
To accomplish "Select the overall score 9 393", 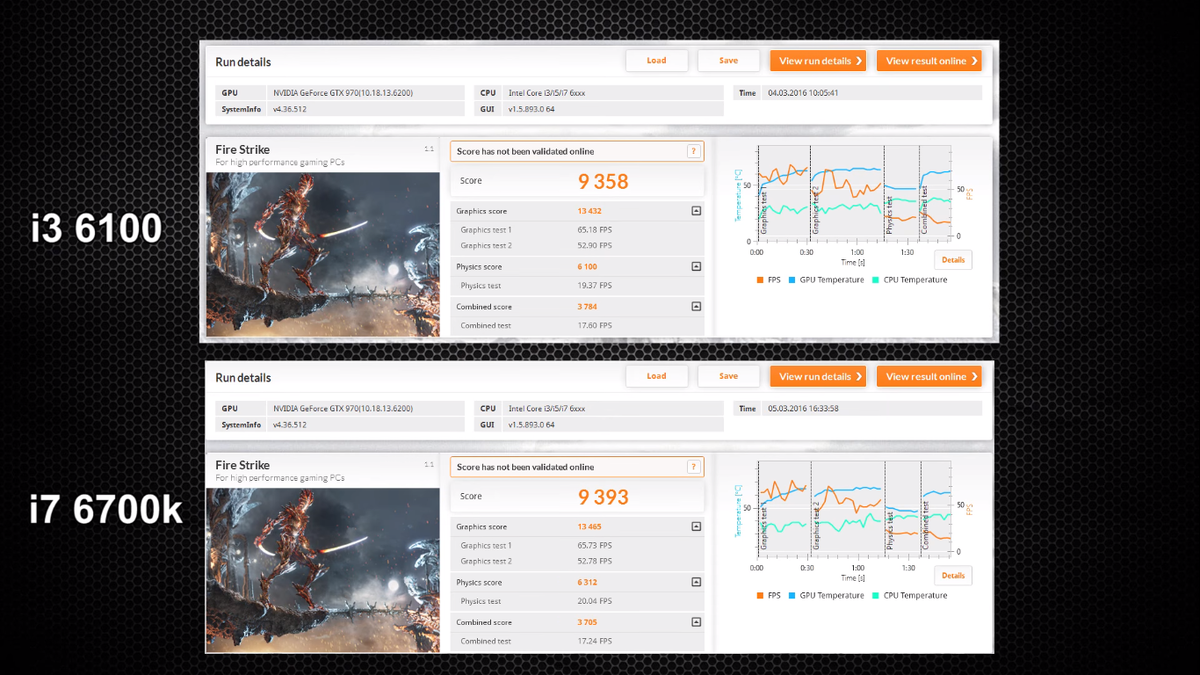I will (x=603, y=497).
